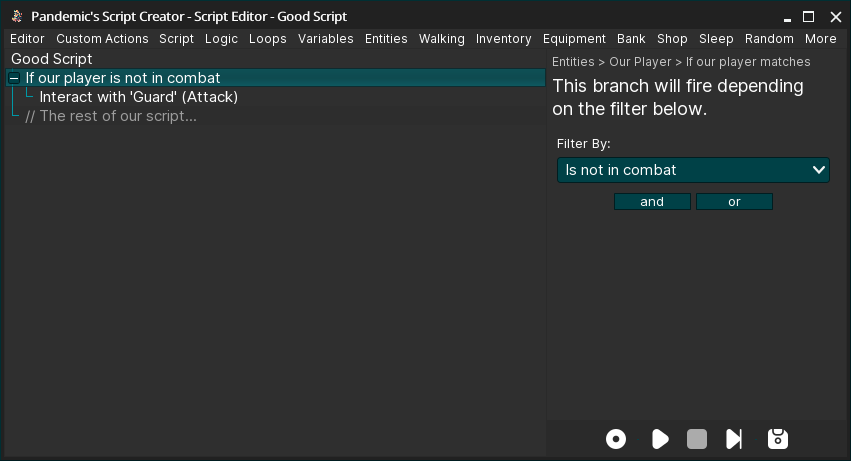Open the Bank menu
This screenshot has width=851, height=461.
tap(631, 39)
